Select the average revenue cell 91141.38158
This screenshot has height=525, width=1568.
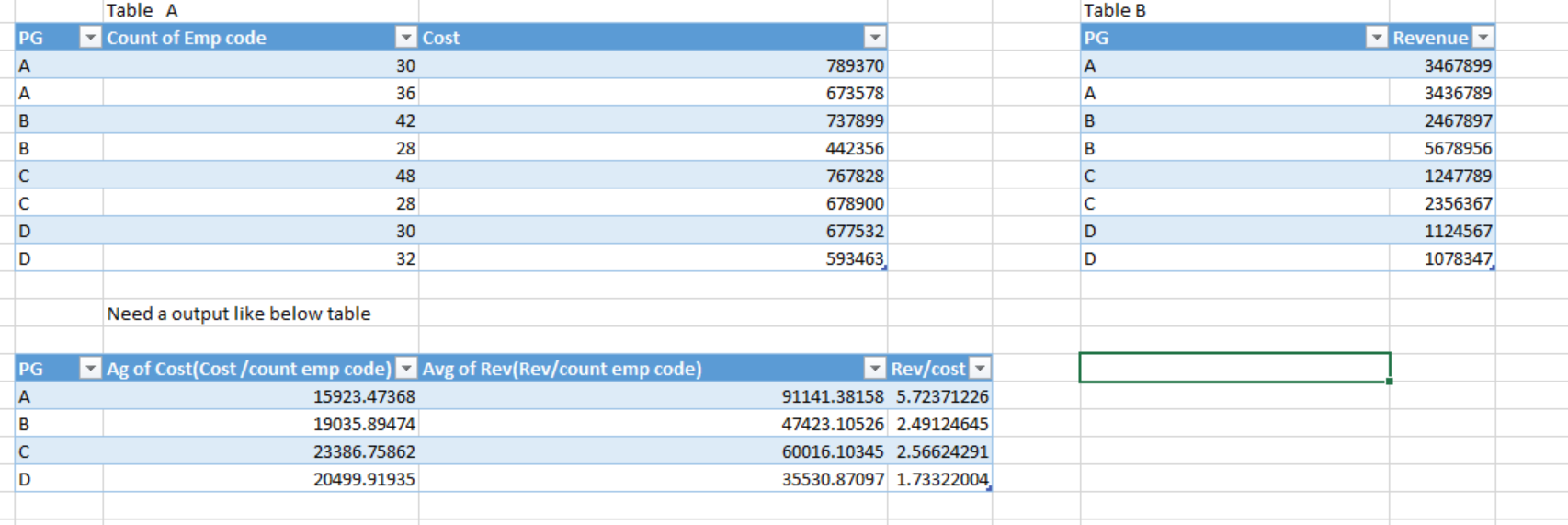click(x=653, y=396)
